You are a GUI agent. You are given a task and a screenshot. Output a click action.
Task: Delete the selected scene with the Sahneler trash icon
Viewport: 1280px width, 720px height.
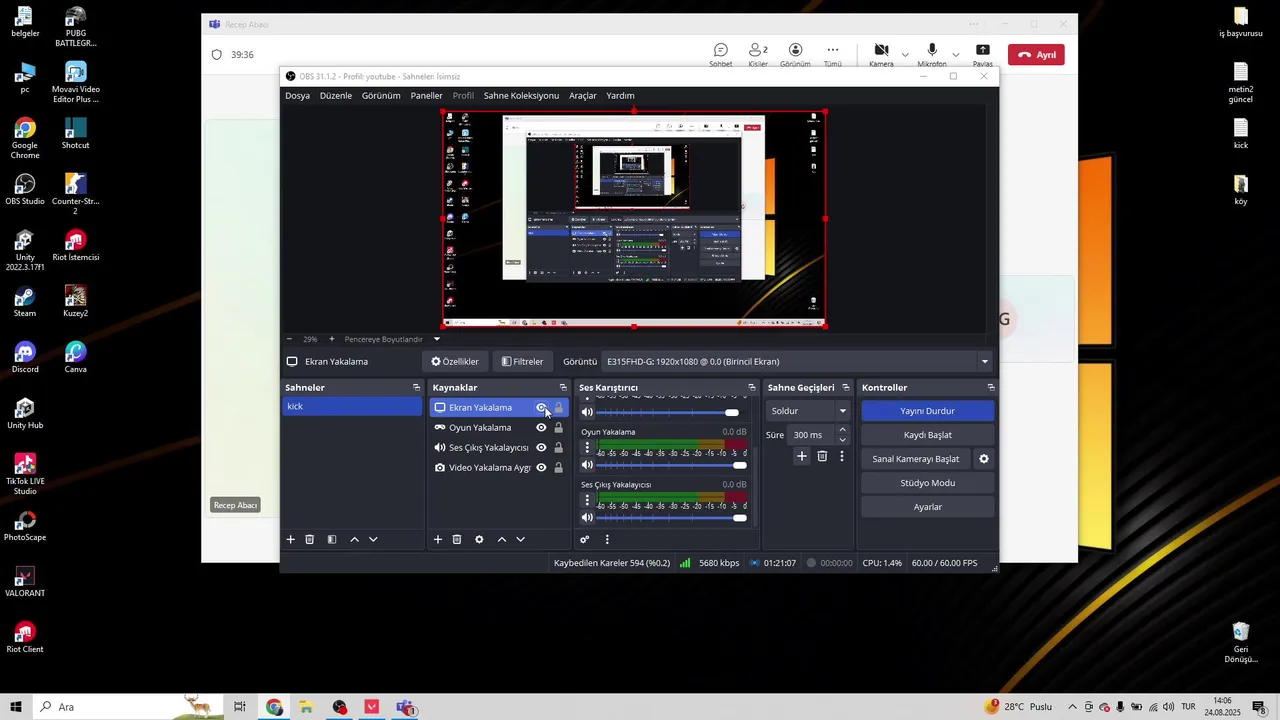[x=310, y=540]
